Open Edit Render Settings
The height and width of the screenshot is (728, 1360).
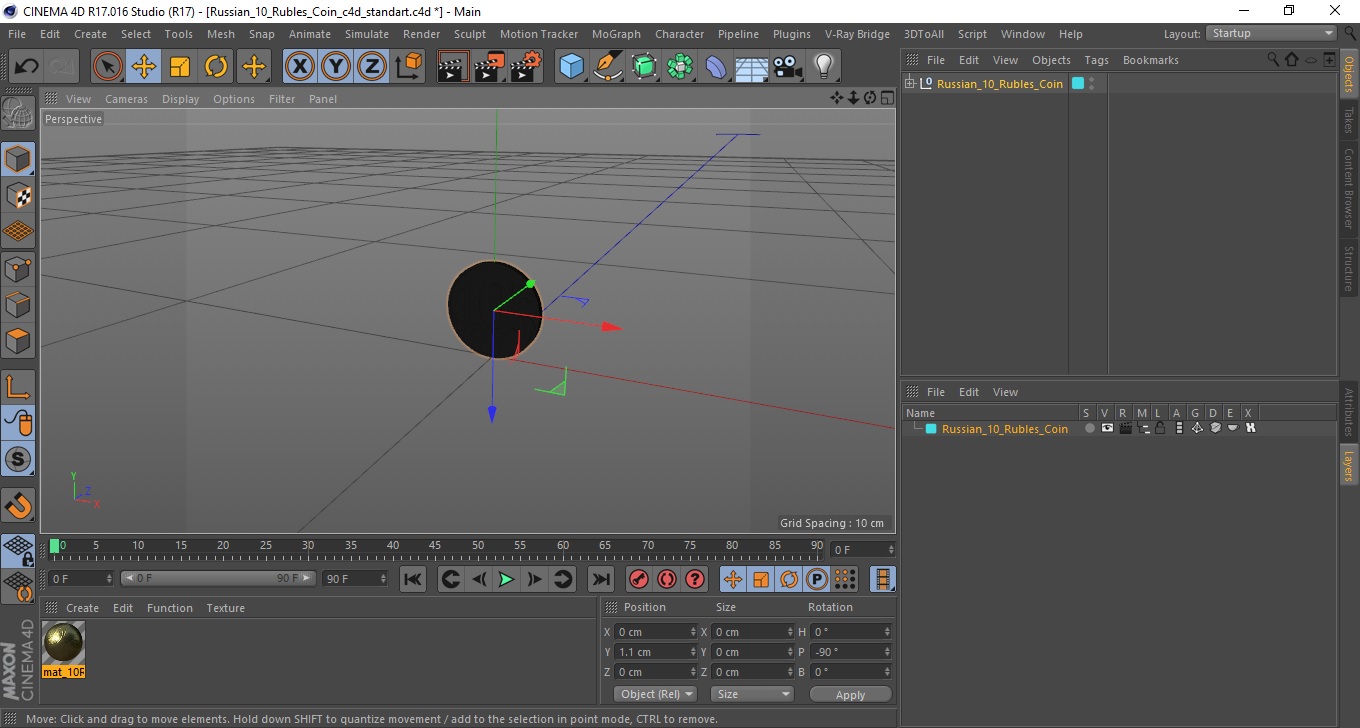[x=526, y=67]
